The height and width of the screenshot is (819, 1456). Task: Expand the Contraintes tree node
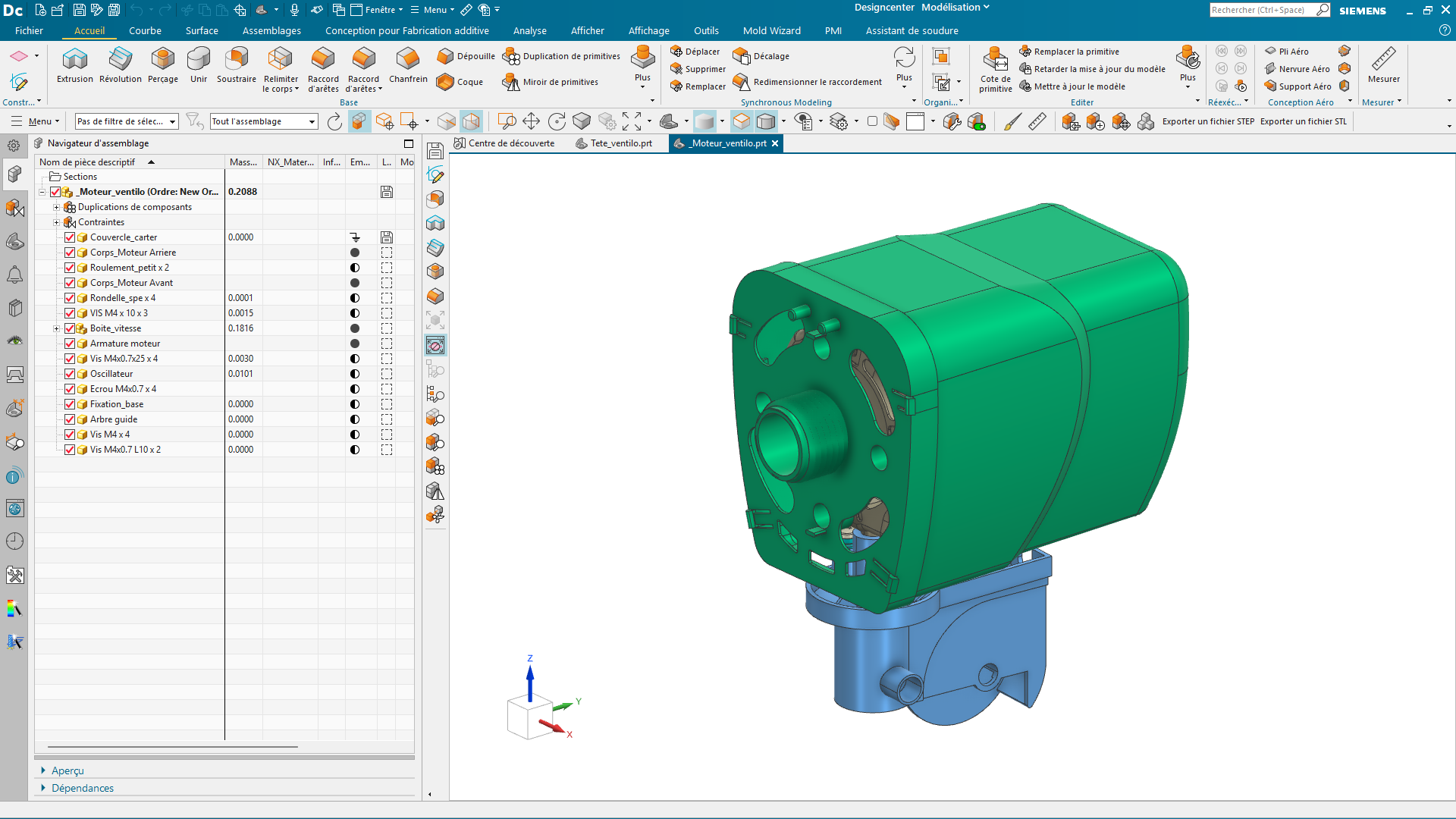tap(56, 222)
